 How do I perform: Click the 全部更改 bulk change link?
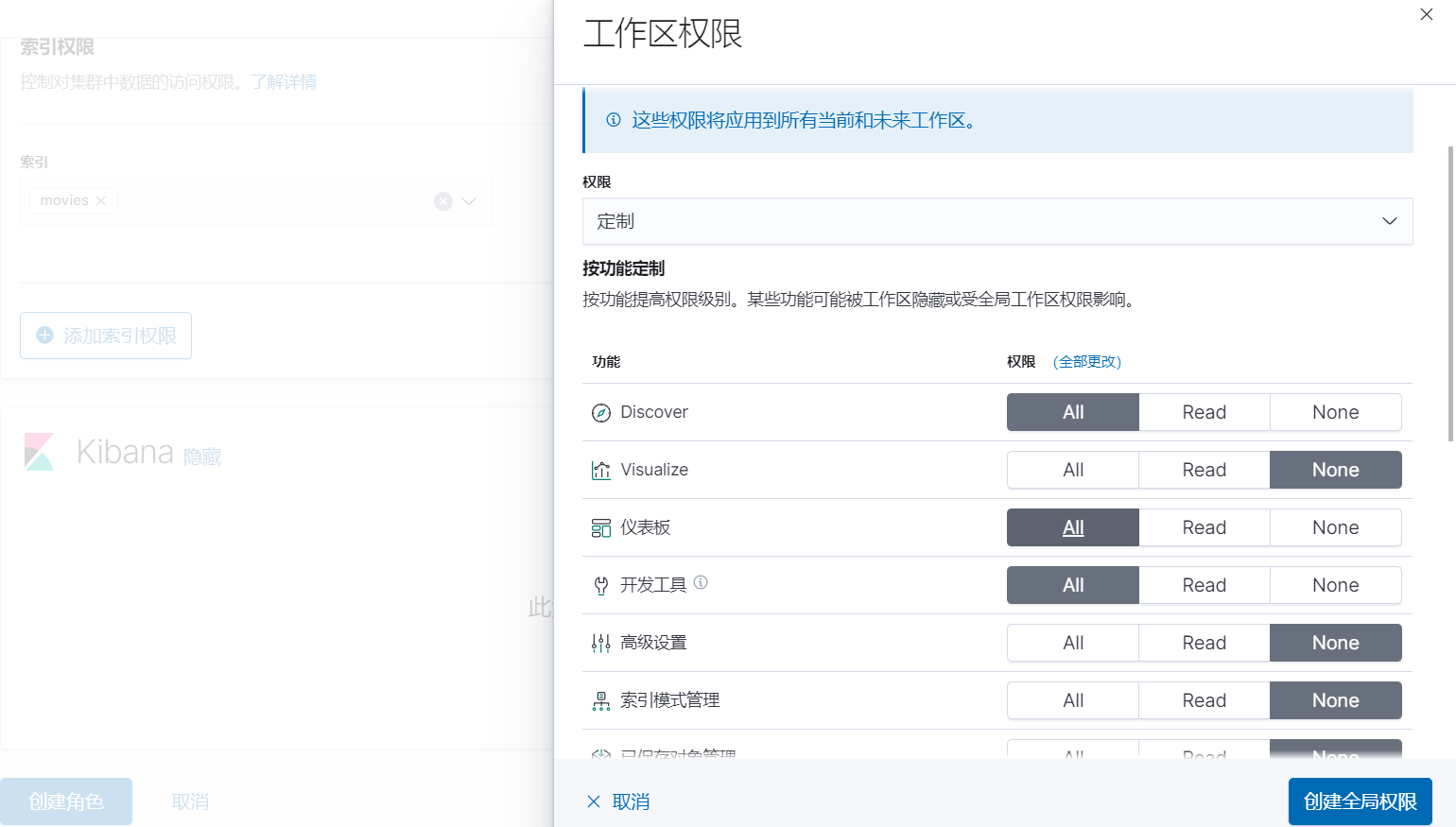(x=1087, y=362)
